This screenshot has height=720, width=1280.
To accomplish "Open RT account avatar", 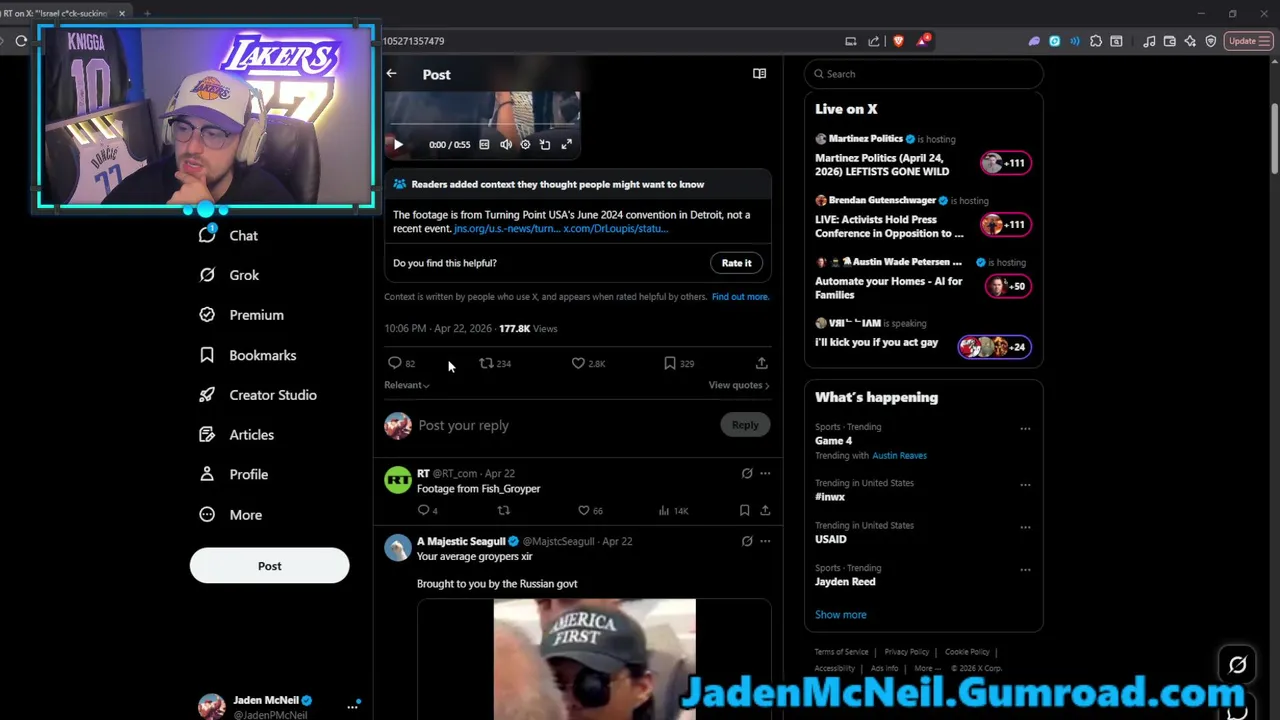I will pyautogui.click(x=398, y=481).
